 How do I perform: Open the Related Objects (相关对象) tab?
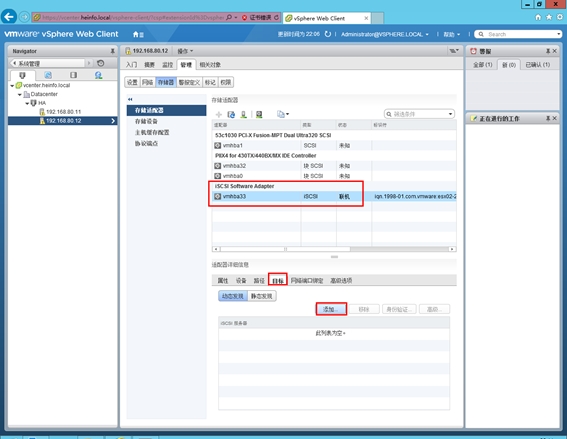(x=210, y=65)
